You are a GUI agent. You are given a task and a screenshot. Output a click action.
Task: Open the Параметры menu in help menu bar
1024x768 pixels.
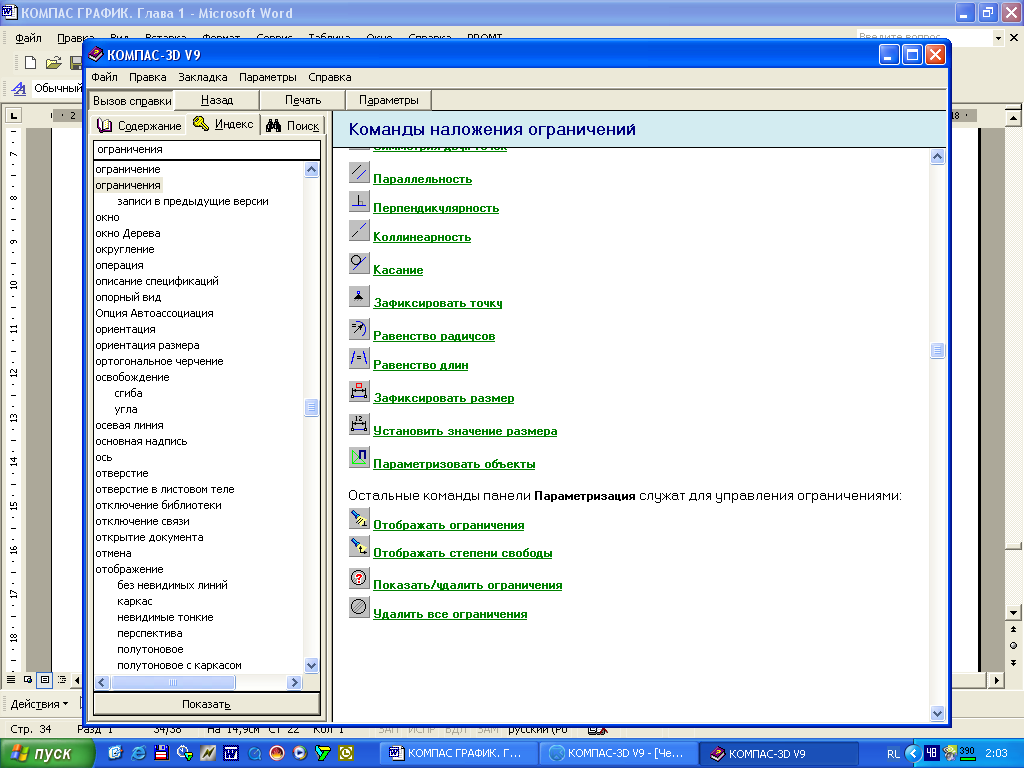tap(268, 77)
